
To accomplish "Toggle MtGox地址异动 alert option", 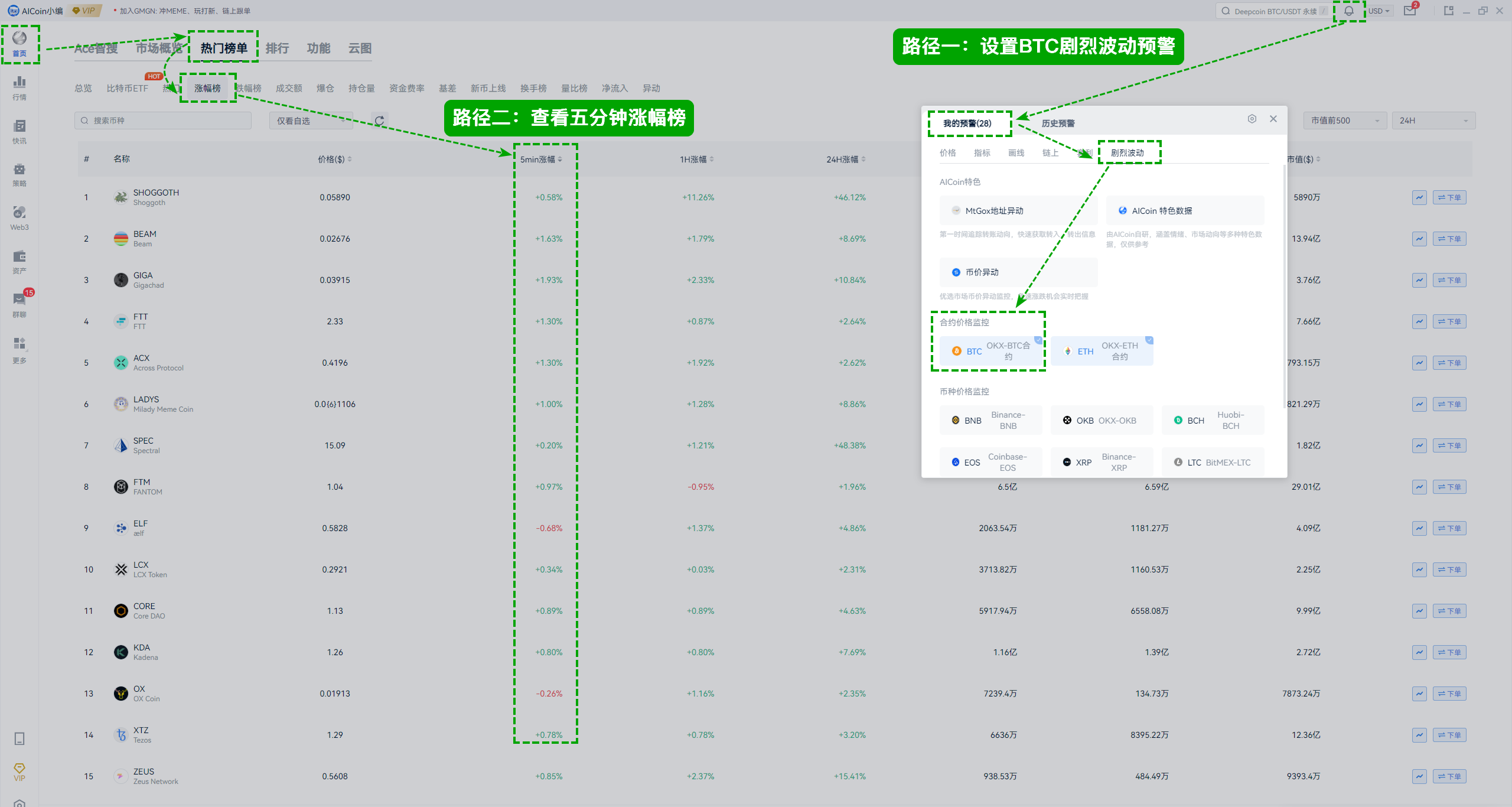I will pyautogui.click(x=1018, y=210).
